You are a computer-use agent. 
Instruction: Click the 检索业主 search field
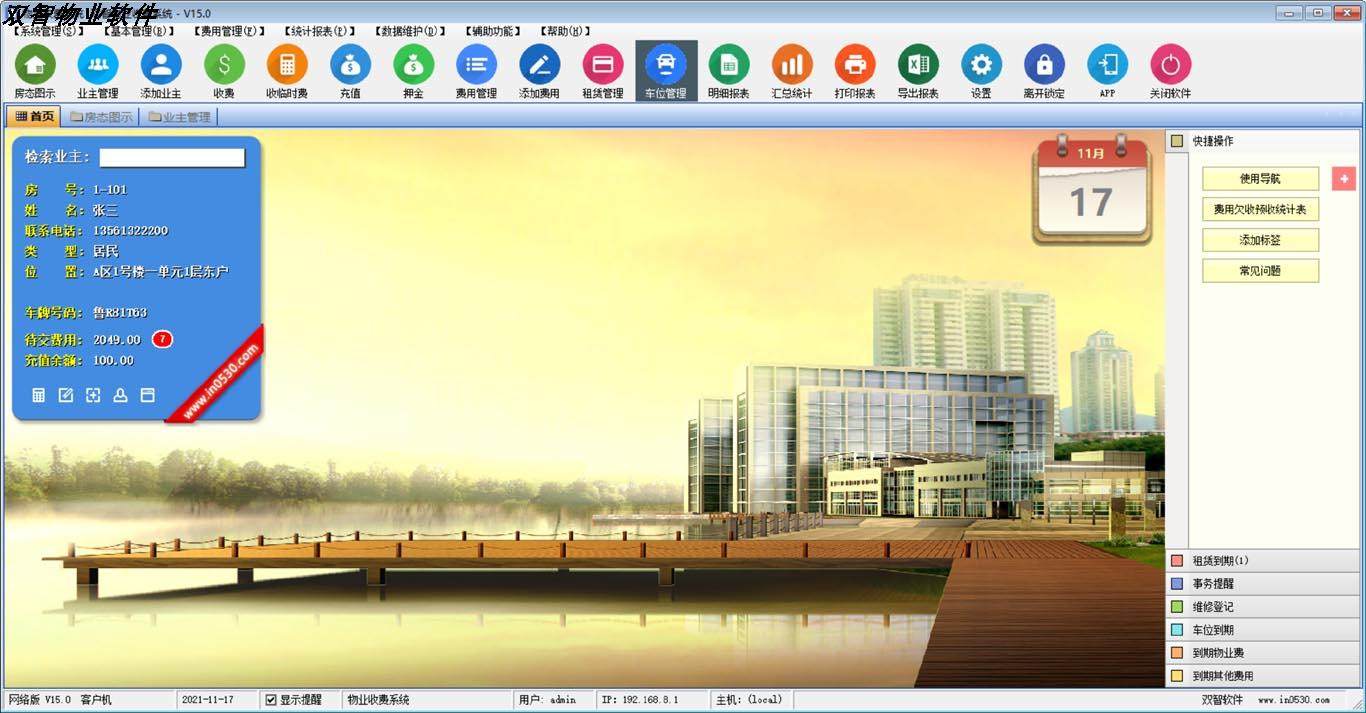[x=172, y=157]
